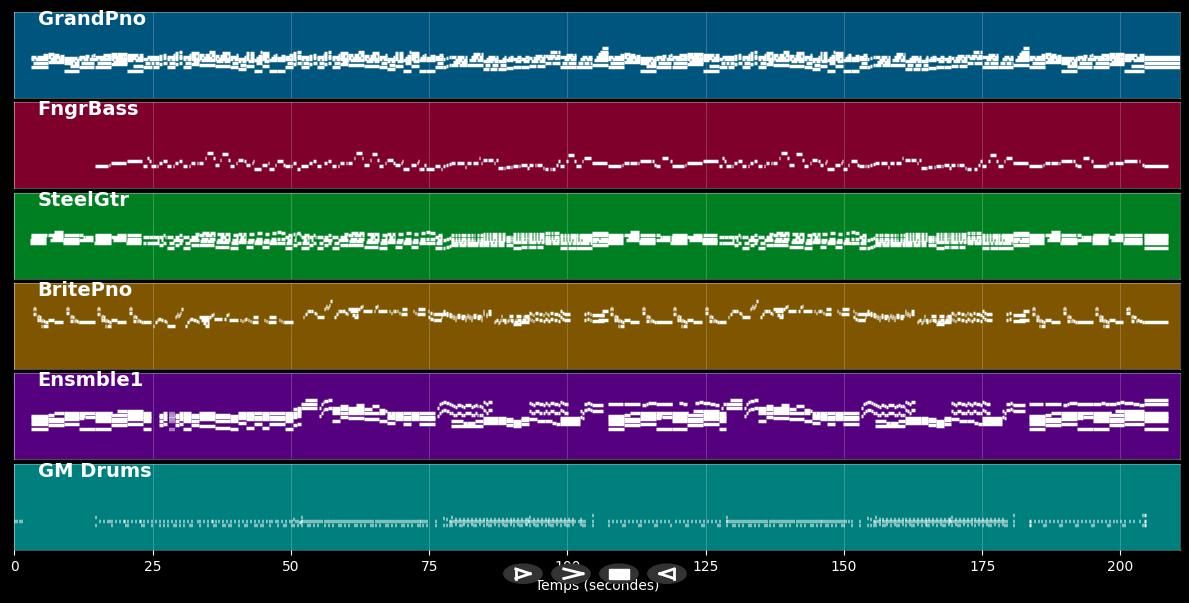
Task: Click the 50 second tick label
Action: (x=291, y=566)
